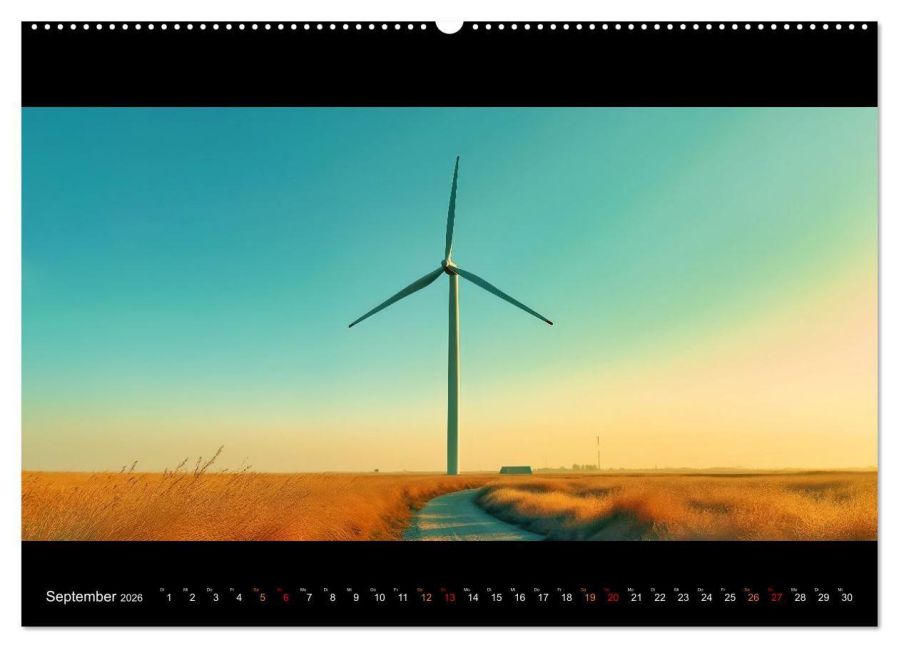
Task: Select date 18 in the calendar strip
Action: (566, 598)
